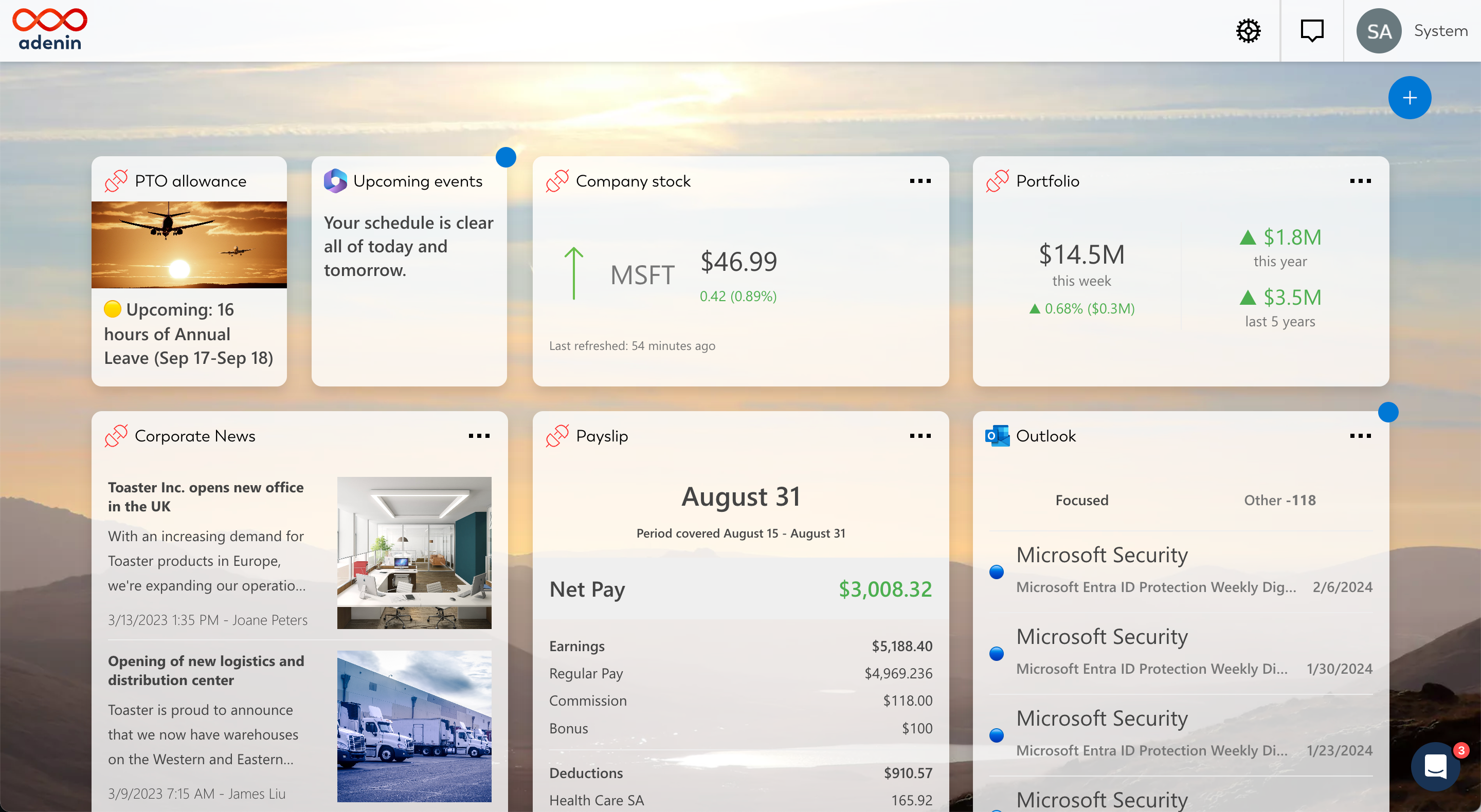Click the Health Care SA row label
The image size is (1481, 812).
click(x=596, y=801)
